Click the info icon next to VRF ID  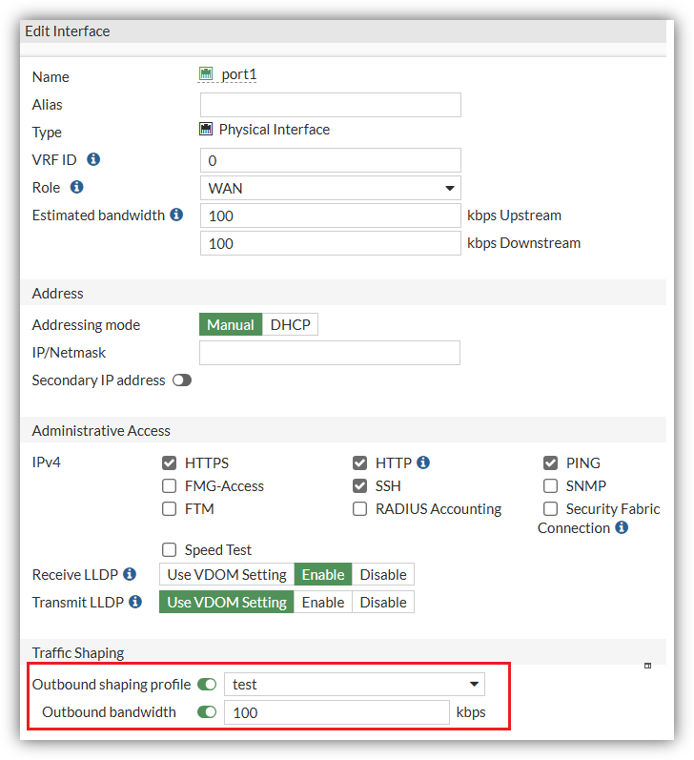[x=94, y=159]
